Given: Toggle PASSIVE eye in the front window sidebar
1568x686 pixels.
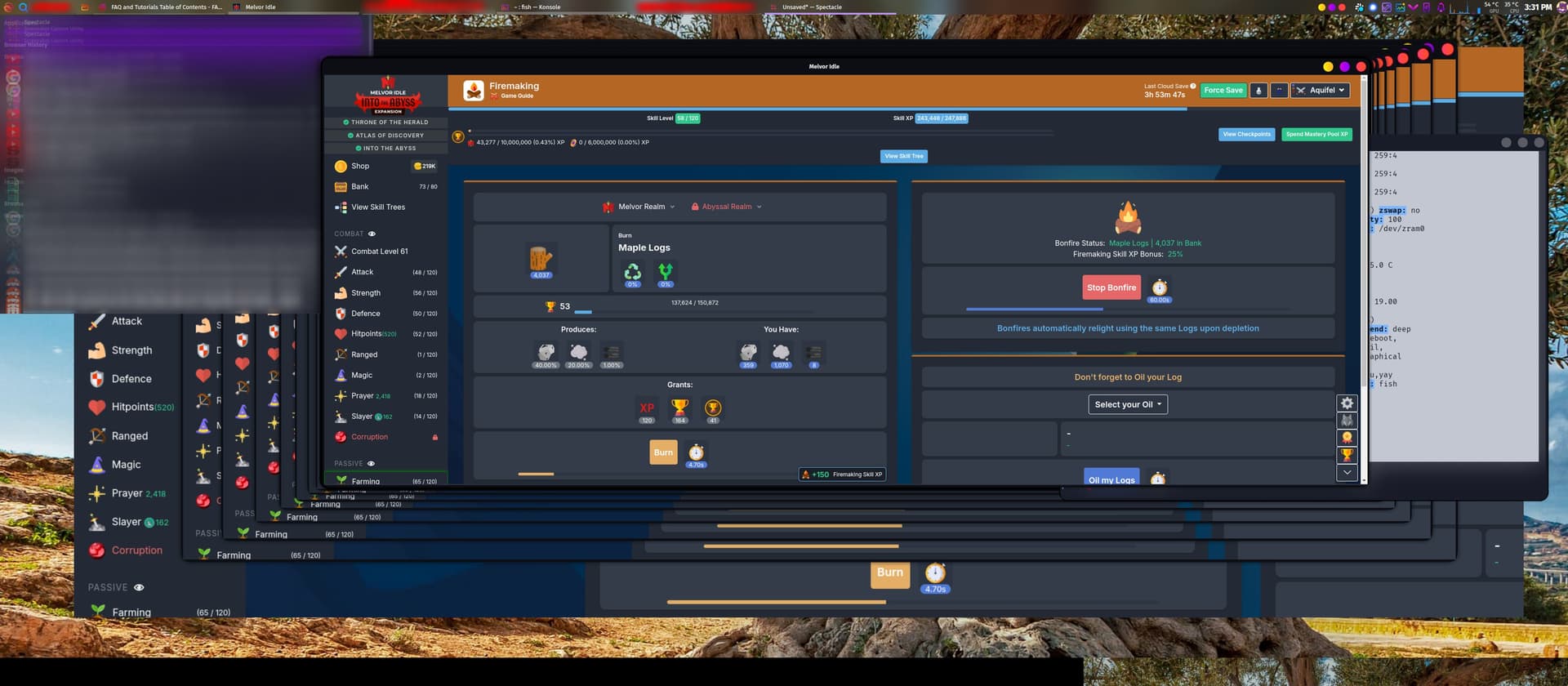Looking at the screenshot, I should point(371,463).
